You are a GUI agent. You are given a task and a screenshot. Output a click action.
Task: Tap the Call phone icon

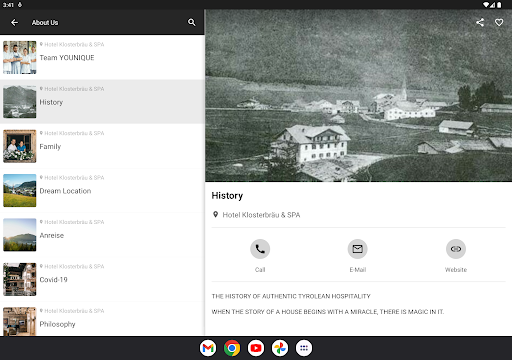pyautogui.click(x=260, y=249)
